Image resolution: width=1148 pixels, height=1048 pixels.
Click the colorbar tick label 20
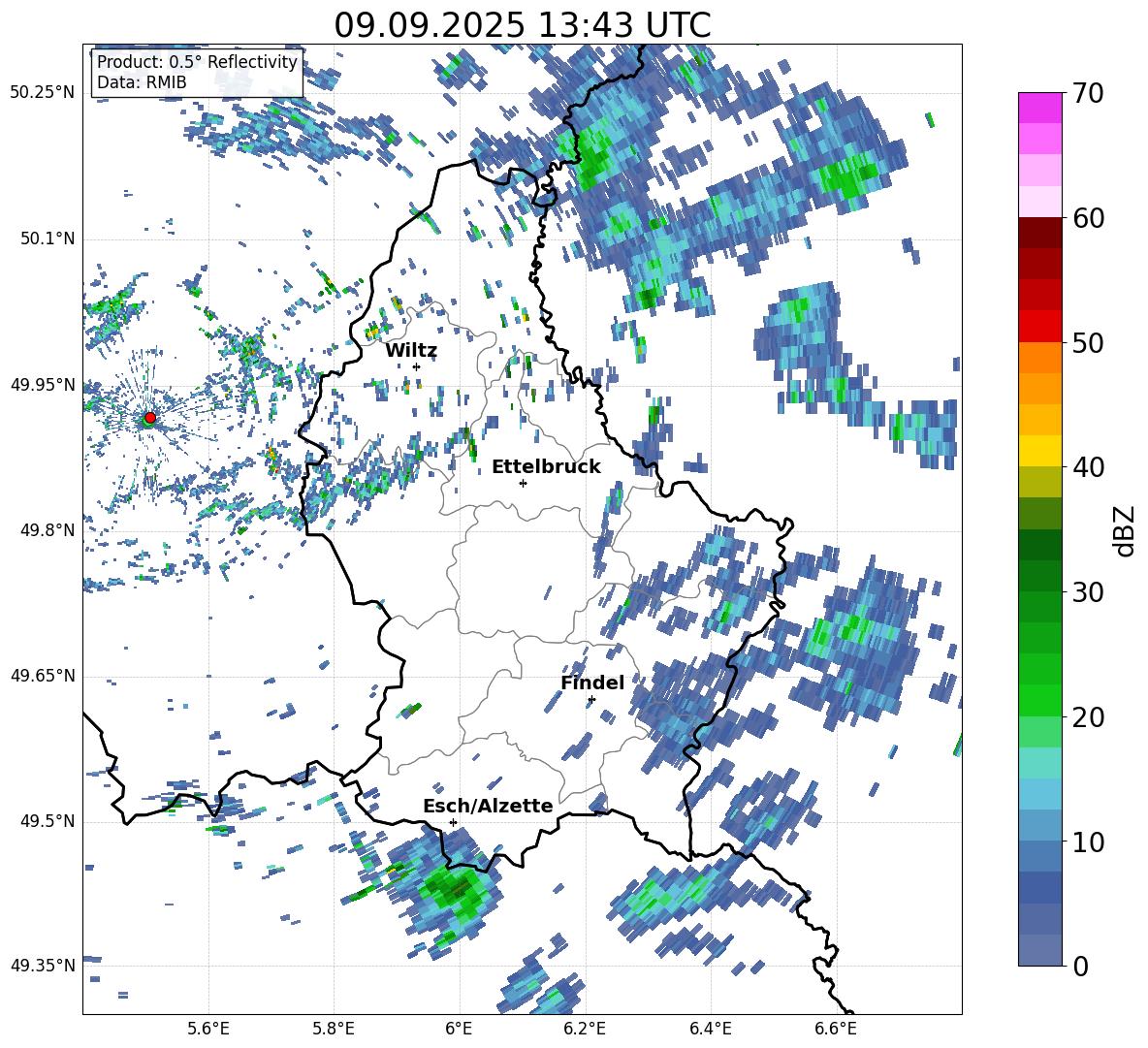pos(1088,717)
